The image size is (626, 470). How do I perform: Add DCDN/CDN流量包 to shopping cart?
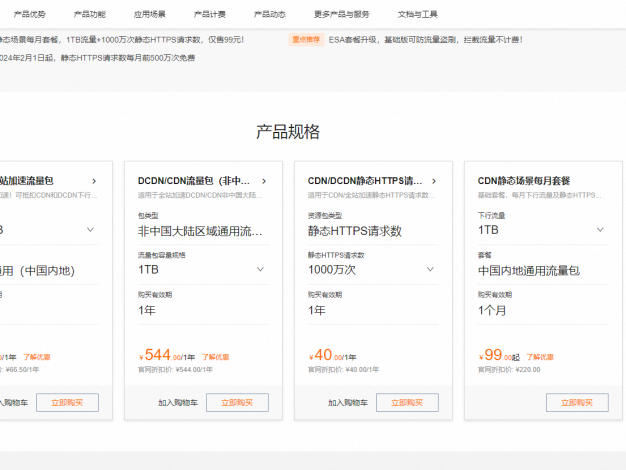(x=177, y=403)
